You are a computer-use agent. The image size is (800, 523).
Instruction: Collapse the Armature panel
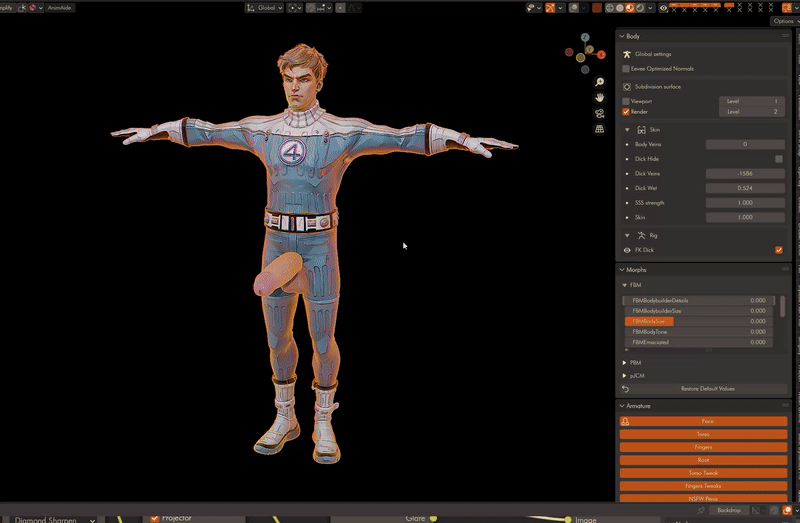click(622, 406)
